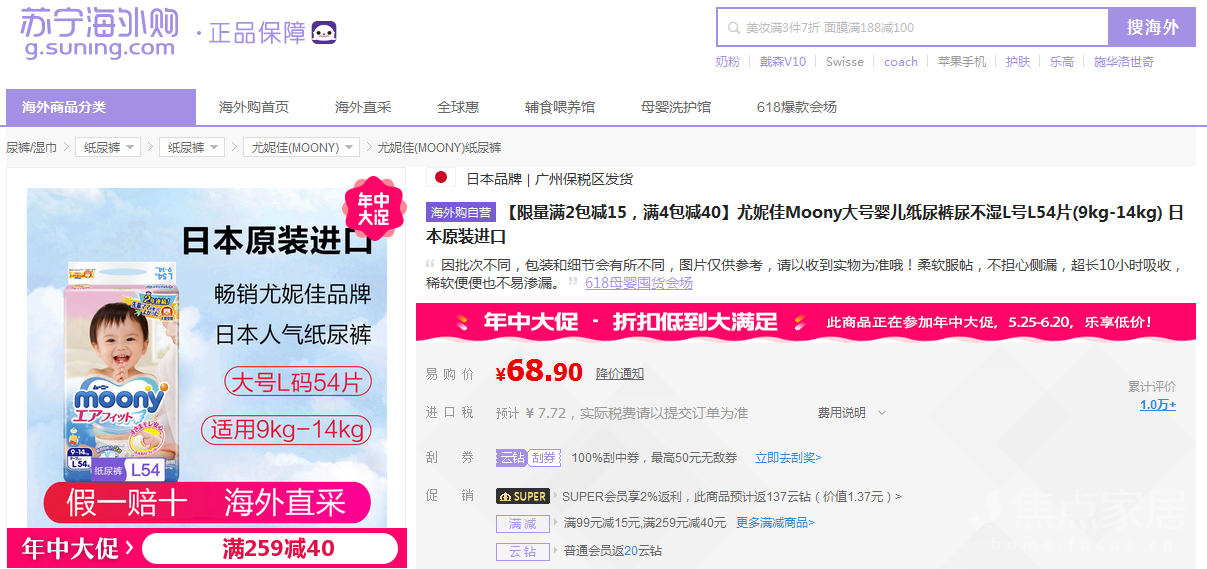1207x569 pixels.
Task: Click the 尿裤/湿巾 breadcrumb link
Action: (32, 147)
